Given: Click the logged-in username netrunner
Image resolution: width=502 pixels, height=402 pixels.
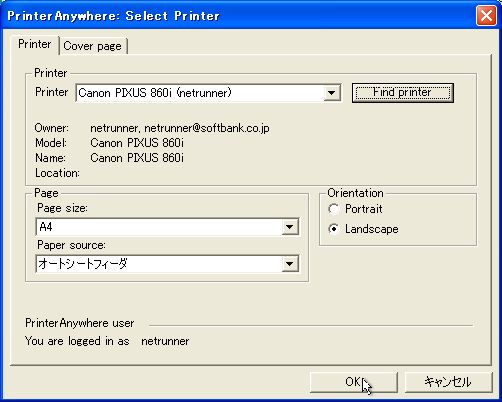Looking at the screenshot, I should pyautogui.click(x=165, y=341).
